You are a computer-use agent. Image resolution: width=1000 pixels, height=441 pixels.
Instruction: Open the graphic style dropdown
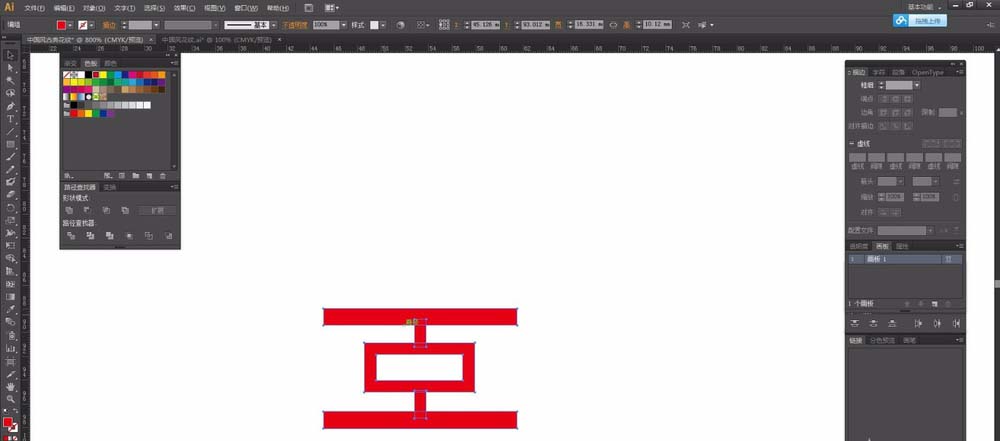(x=383, y=25)
